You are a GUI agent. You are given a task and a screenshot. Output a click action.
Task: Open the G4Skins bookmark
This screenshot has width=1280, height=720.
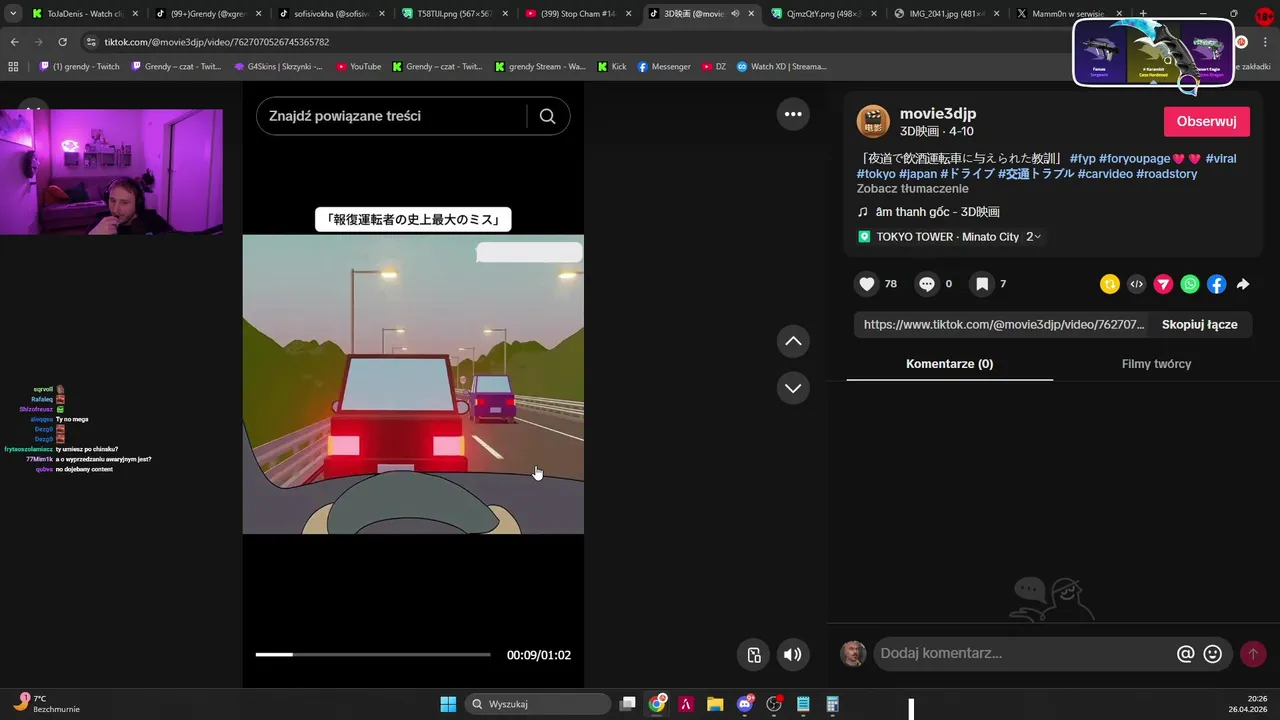pyautogui.click(x=278, y=66)
